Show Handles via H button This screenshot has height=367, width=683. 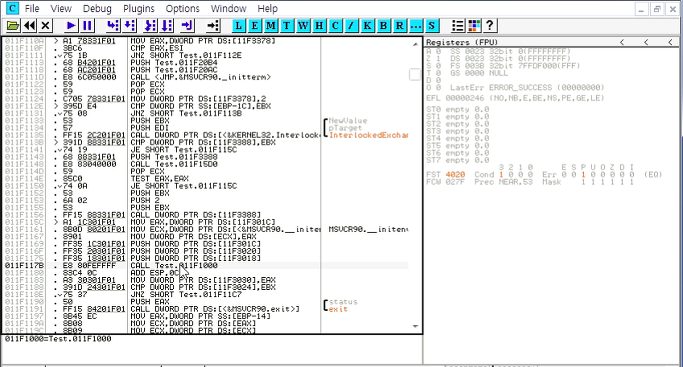coord(319,26)
